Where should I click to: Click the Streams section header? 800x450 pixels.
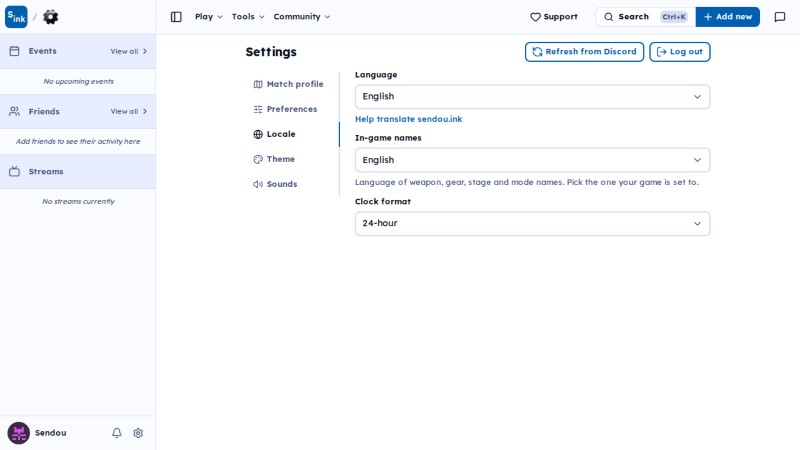coord(78,171)
